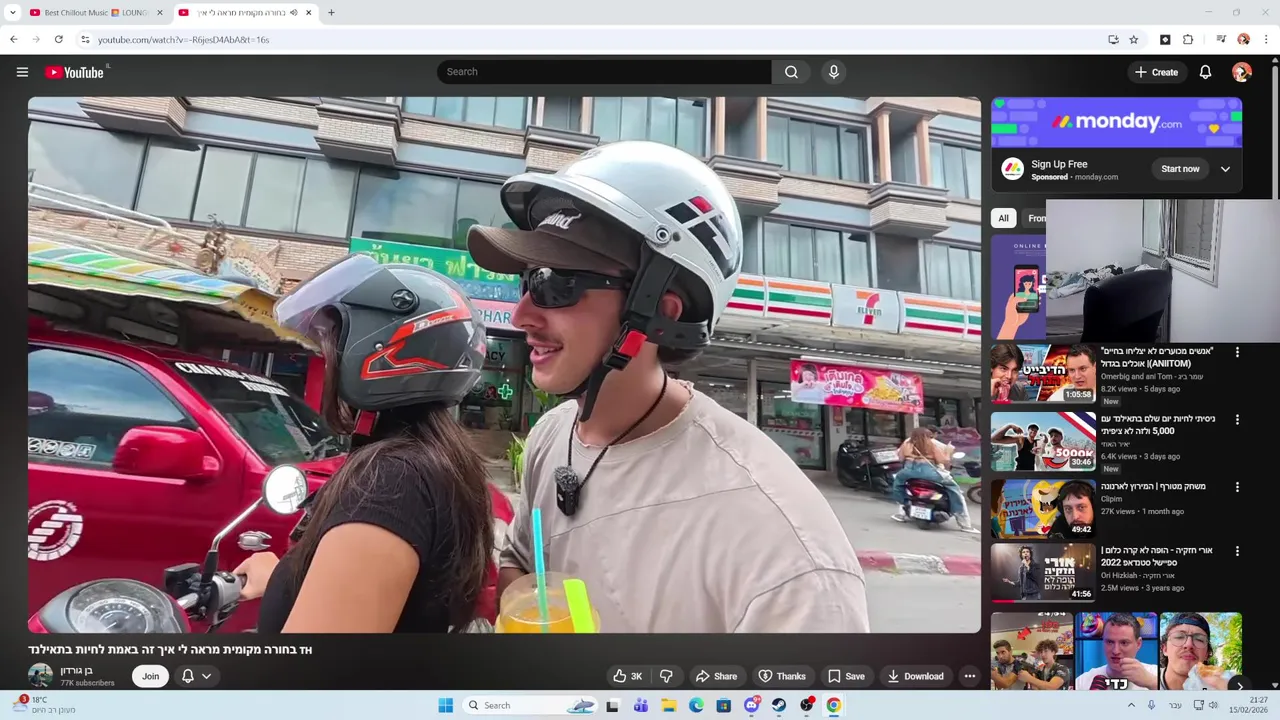Open options for 5,000 Thailand video

[1237, 420]
